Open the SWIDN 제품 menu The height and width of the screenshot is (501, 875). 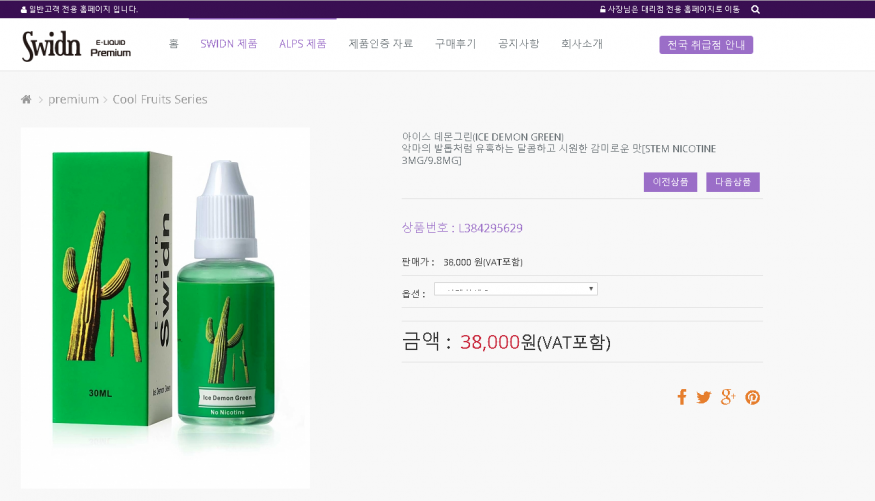pos(229,44)
